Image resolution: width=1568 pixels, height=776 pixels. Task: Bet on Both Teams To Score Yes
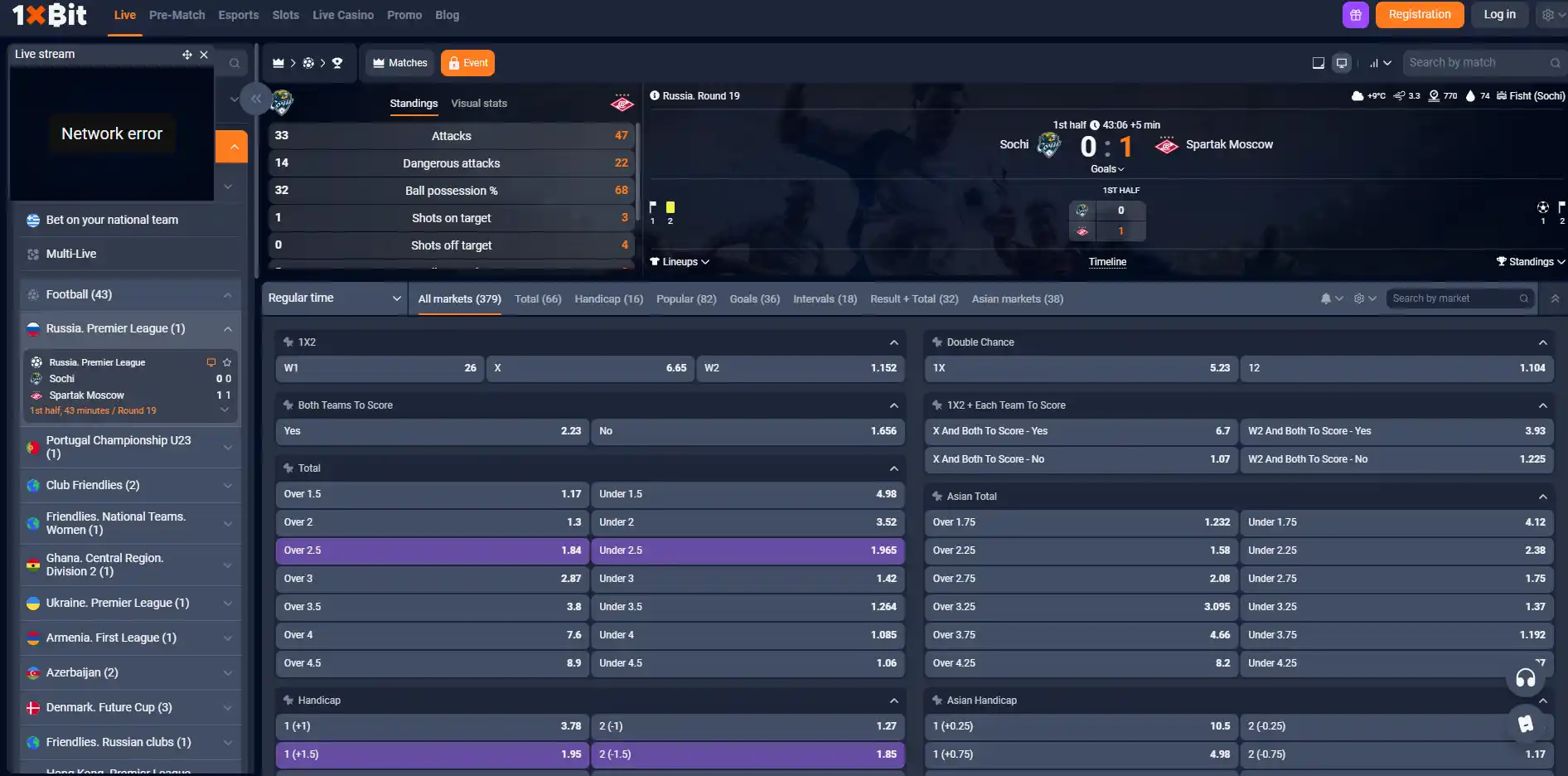pyautogui.click(x=432, y=431)
